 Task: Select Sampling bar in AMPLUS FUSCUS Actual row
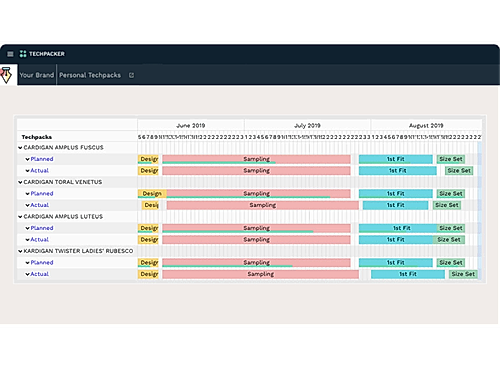[256, 171]
